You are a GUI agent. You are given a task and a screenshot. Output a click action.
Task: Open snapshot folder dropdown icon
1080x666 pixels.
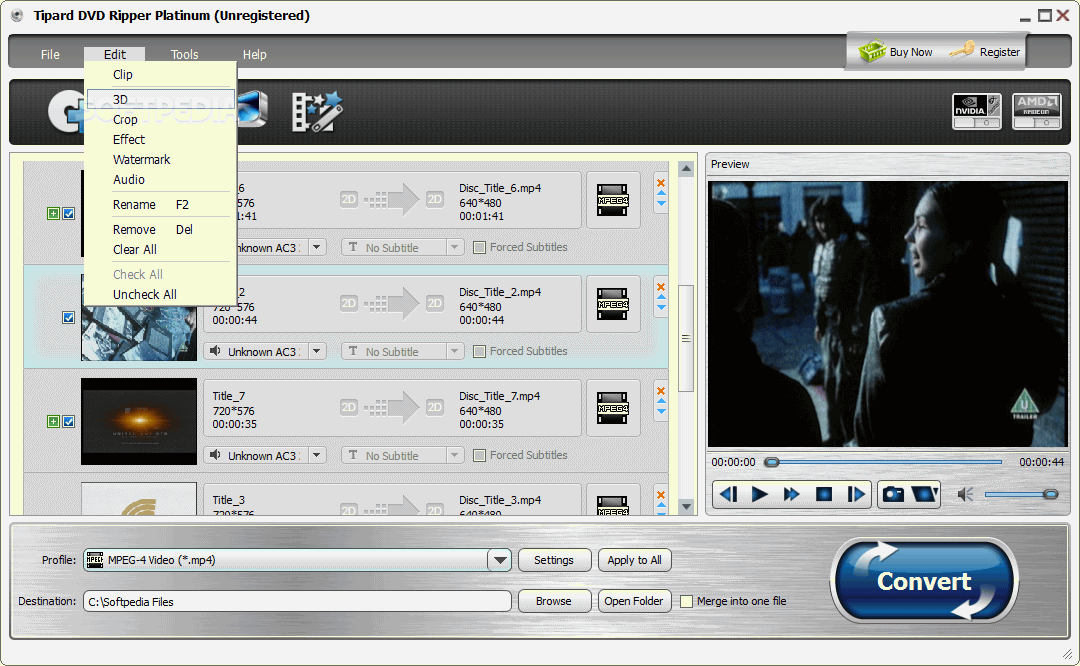click(x=924, y=494)
